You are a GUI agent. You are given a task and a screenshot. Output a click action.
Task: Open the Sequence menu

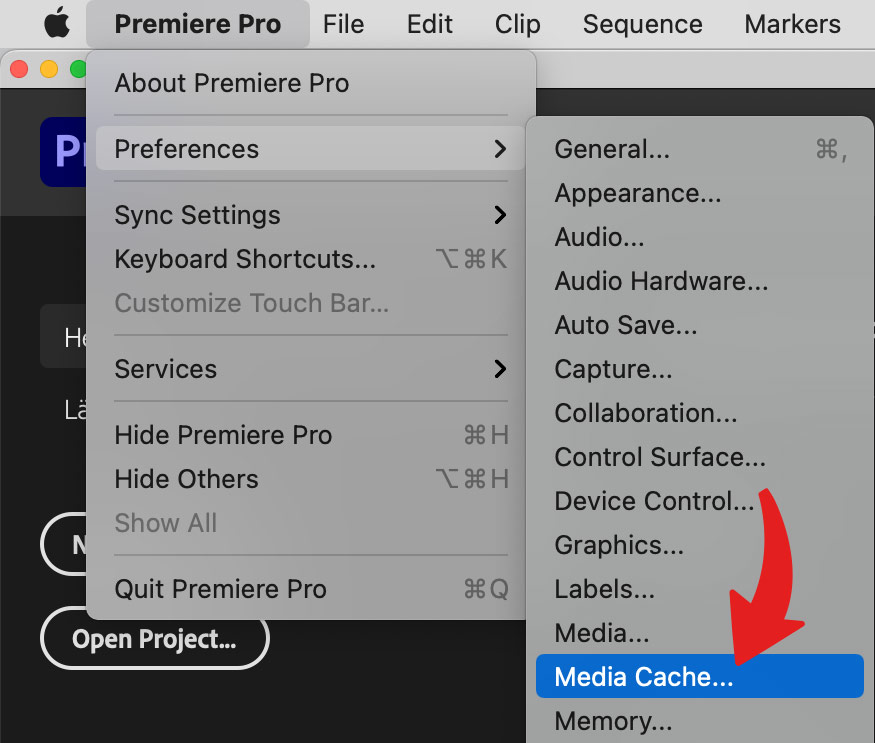pos(642,24)
